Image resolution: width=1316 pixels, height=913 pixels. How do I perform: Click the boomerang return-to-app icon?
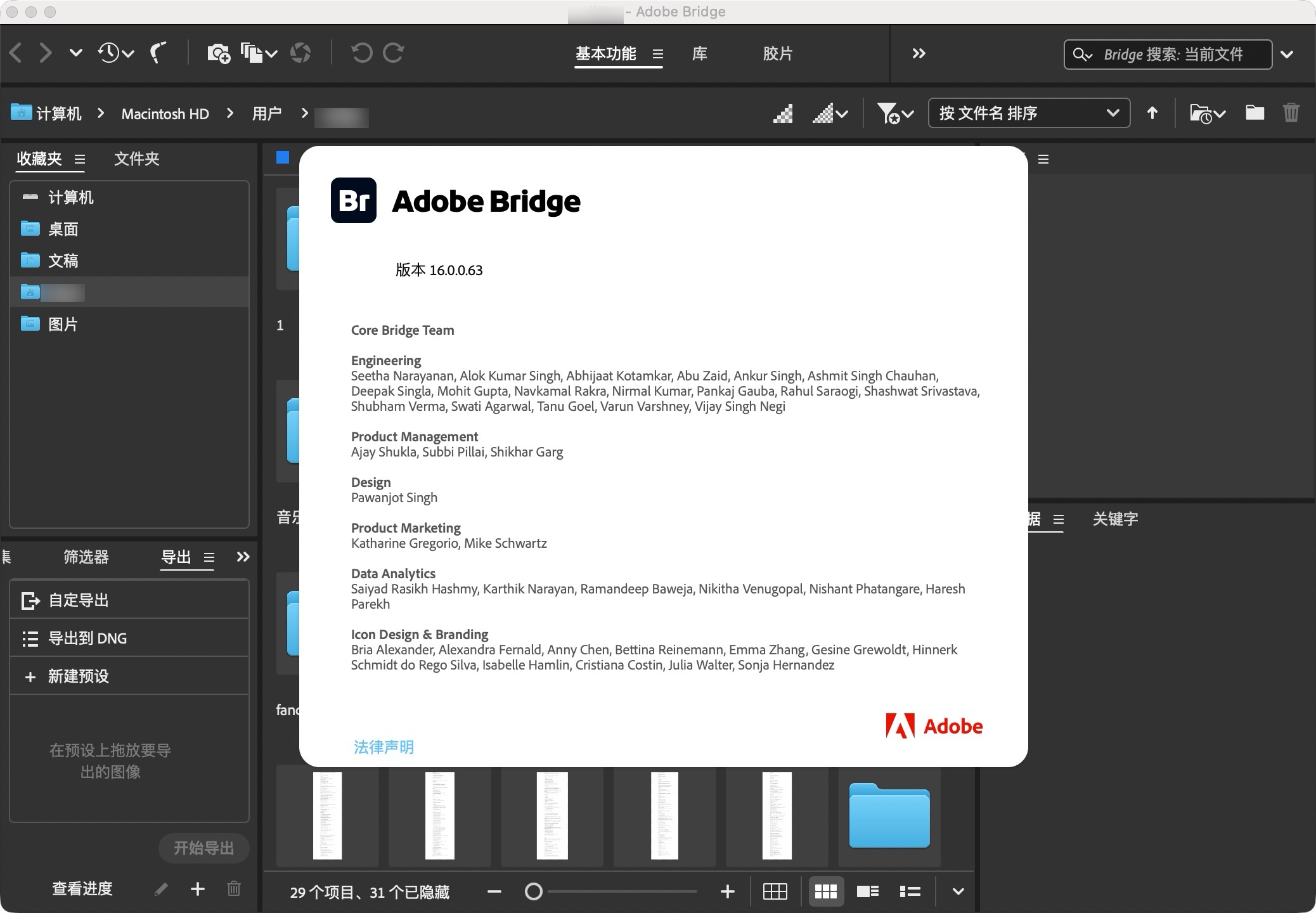(x=158, y=53)
